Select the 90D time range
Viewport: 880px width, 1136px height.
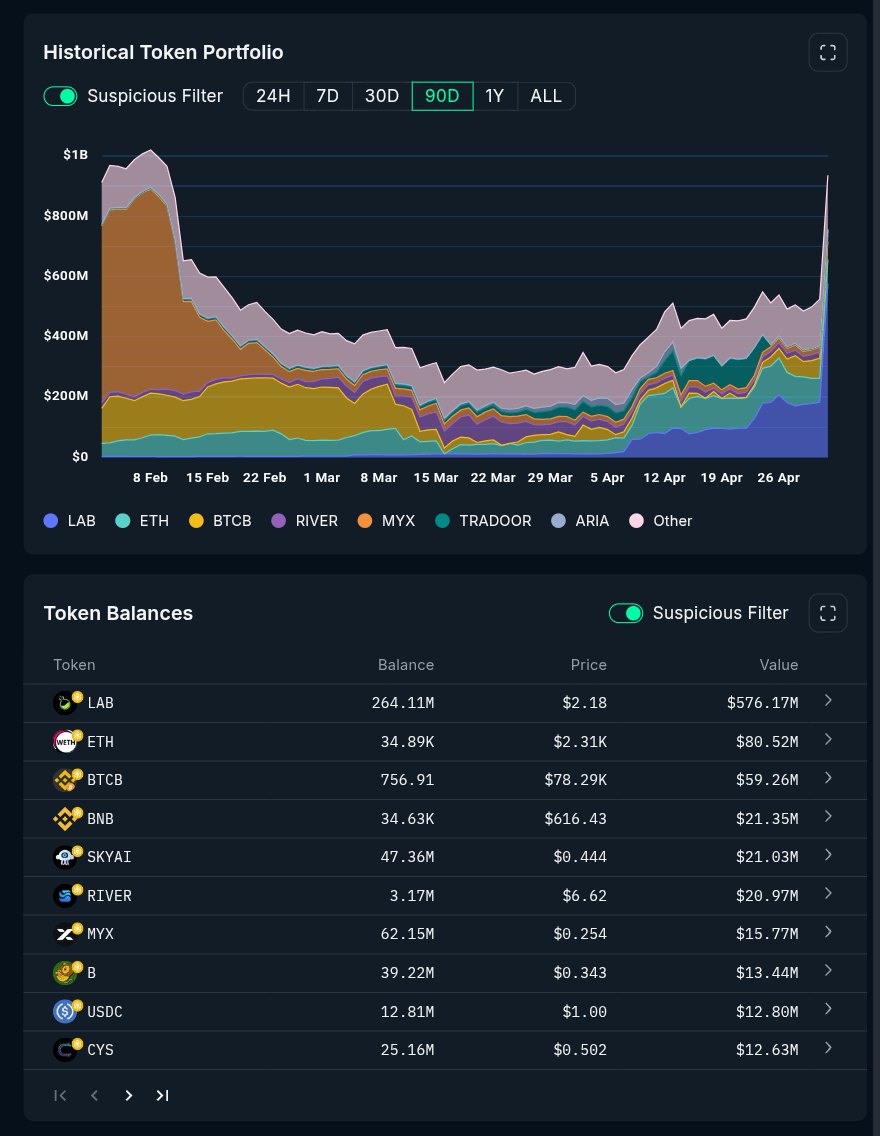443,96
